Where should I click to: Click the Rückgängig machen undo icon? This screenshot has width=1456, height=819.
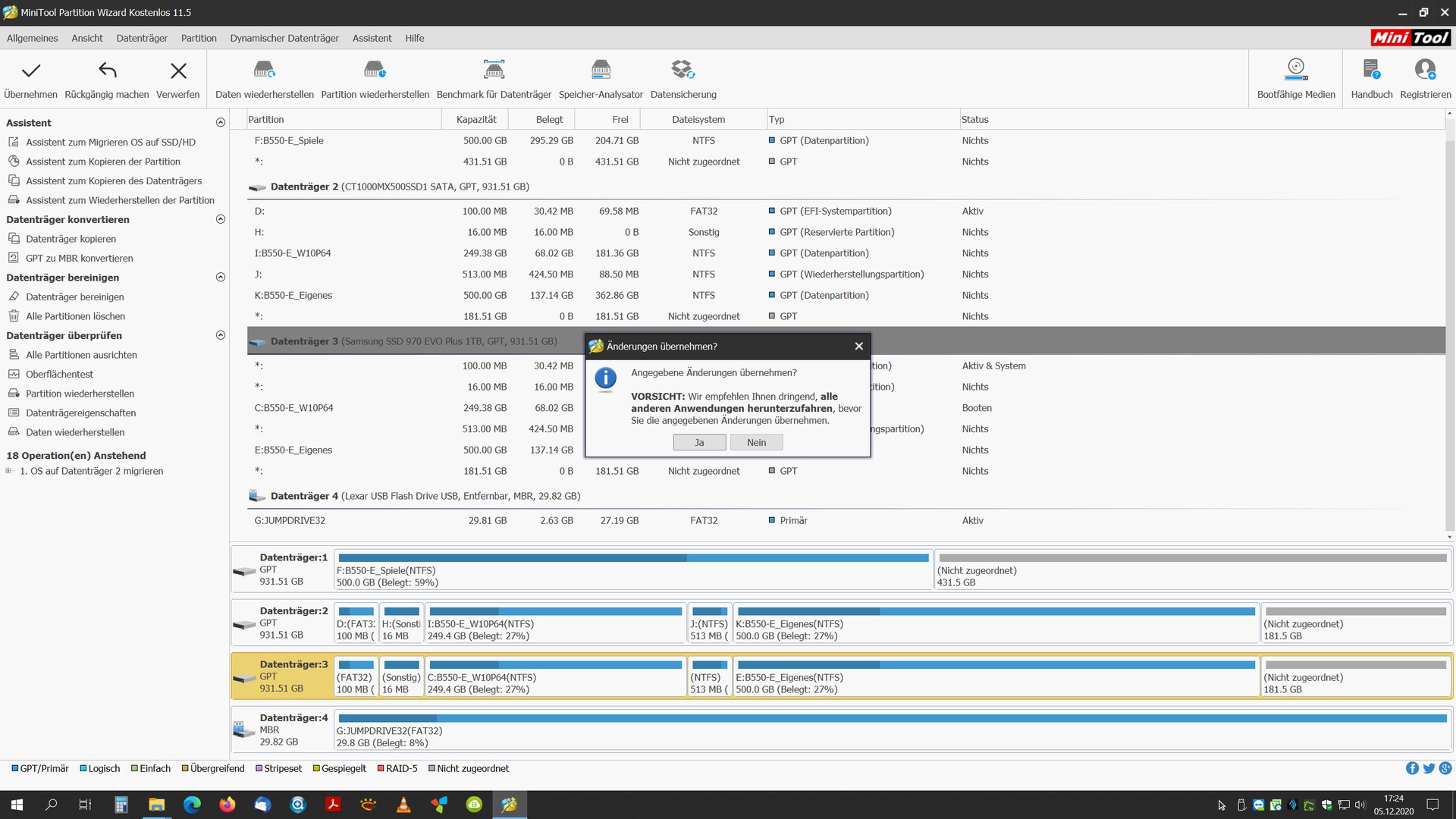107,71
